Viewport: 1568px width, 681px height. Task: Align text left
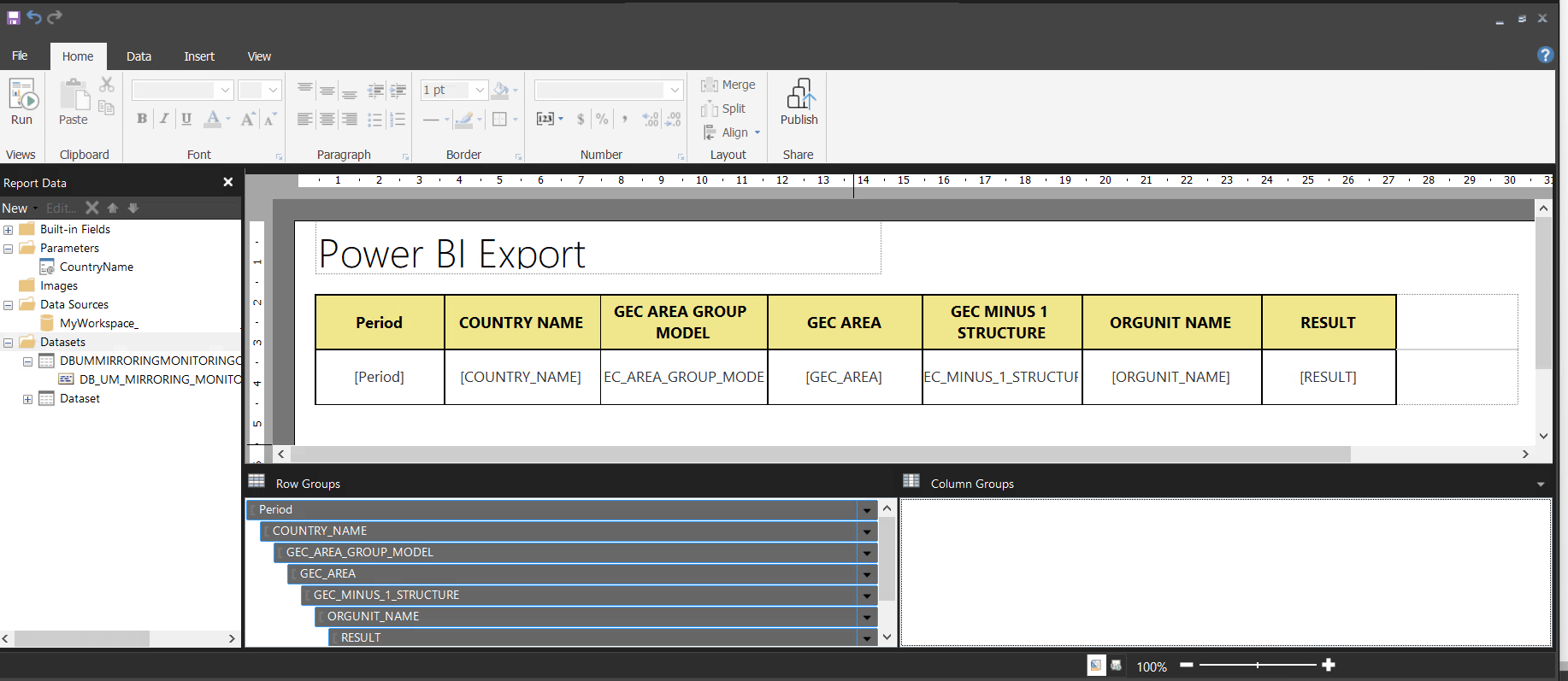click(x=304, y=119)
